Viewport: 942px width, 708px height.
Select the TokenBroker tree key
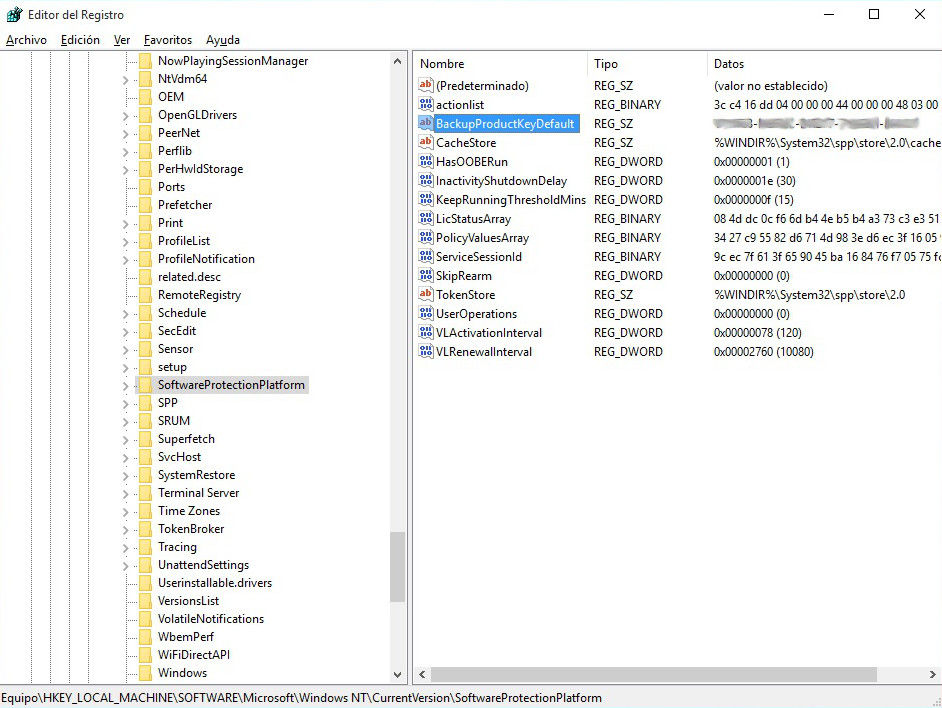tap(191, 529)
